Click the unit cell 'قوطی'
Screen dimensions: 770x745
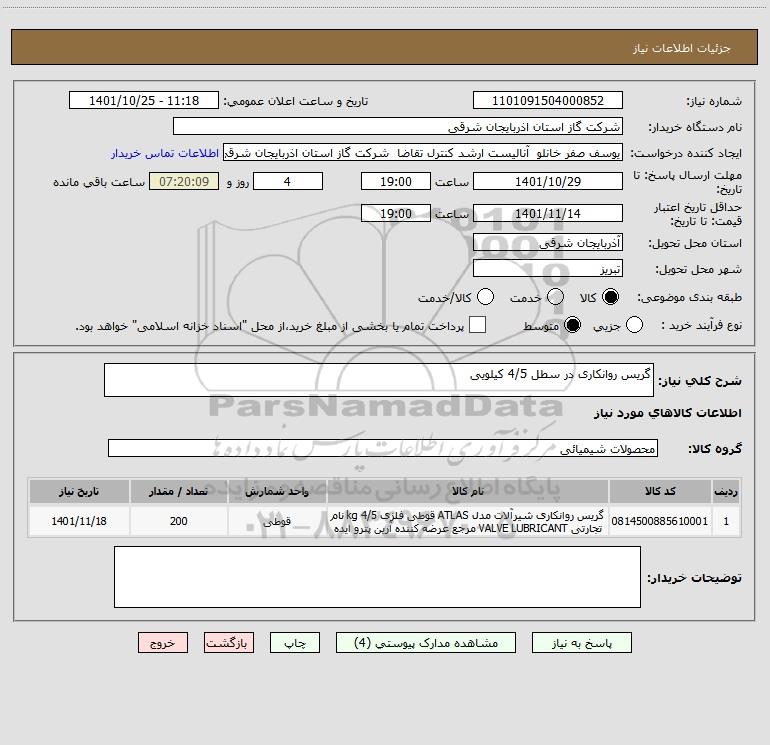click(277, 521)
